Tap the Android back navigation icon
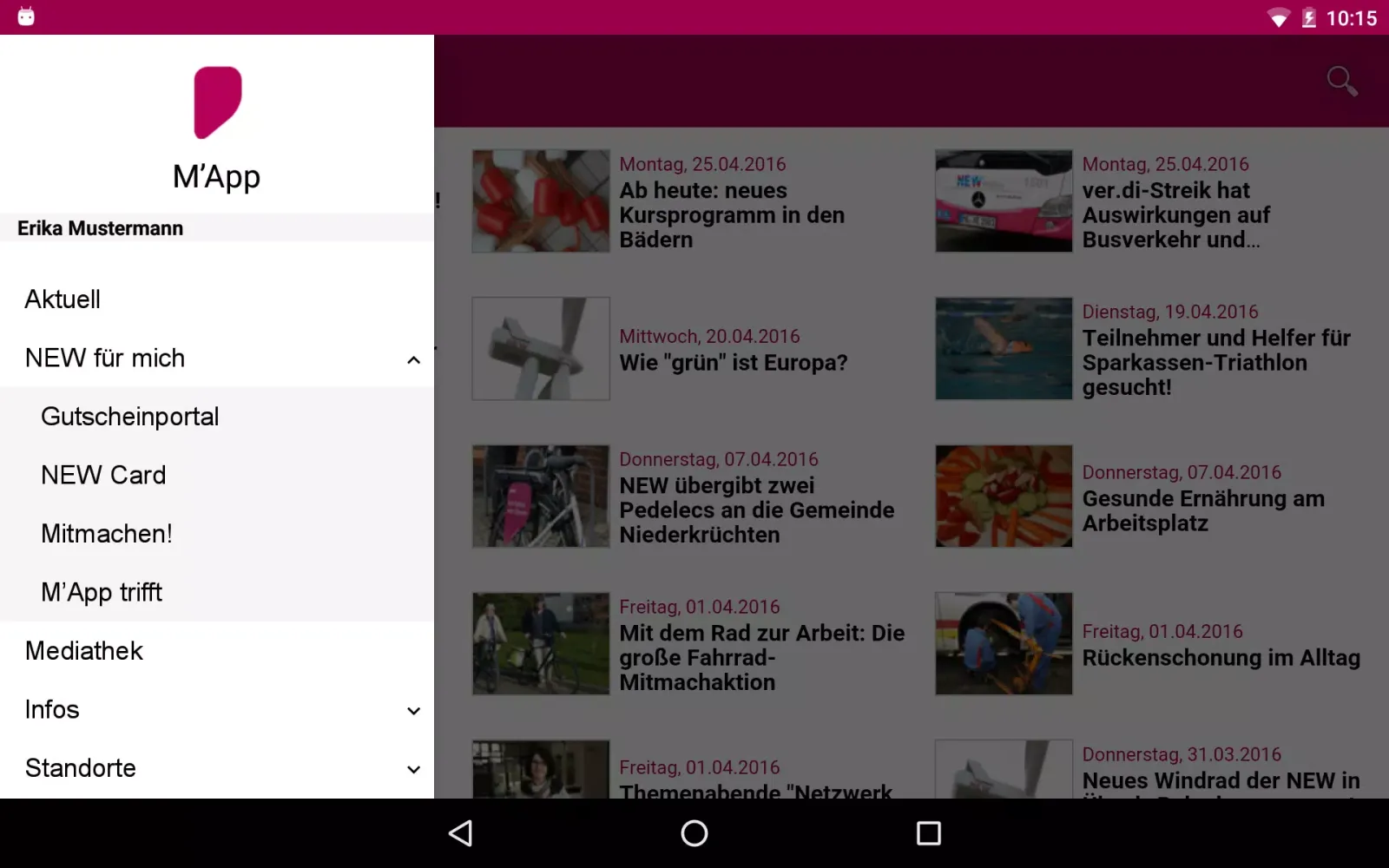Viewport: 1389px width, 868px height. point(460,833)
